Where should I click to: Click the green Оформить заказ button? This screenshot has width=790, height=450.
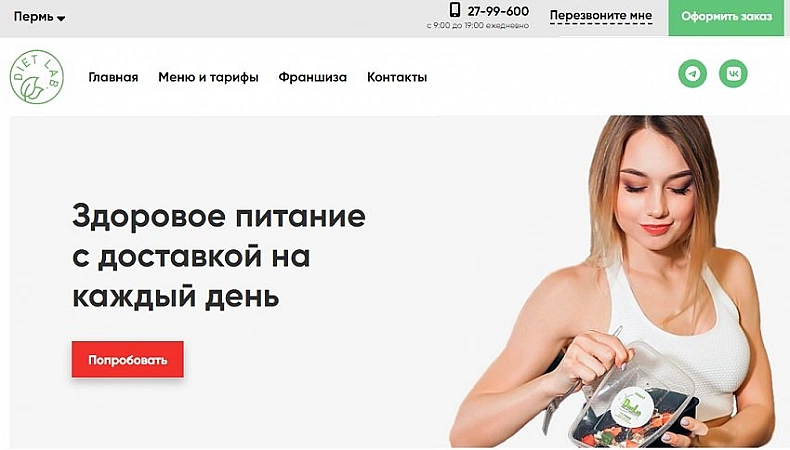tap(726, 18)
